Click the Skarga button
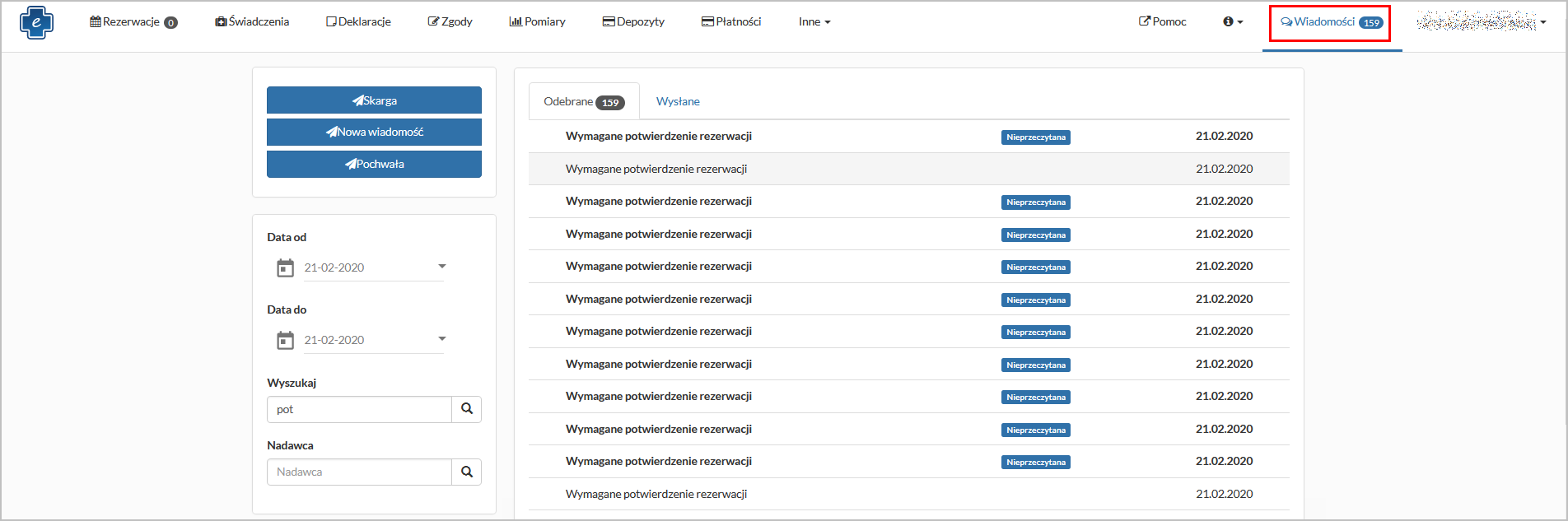This screenshot has width=1568, height=521. [374, 100]
